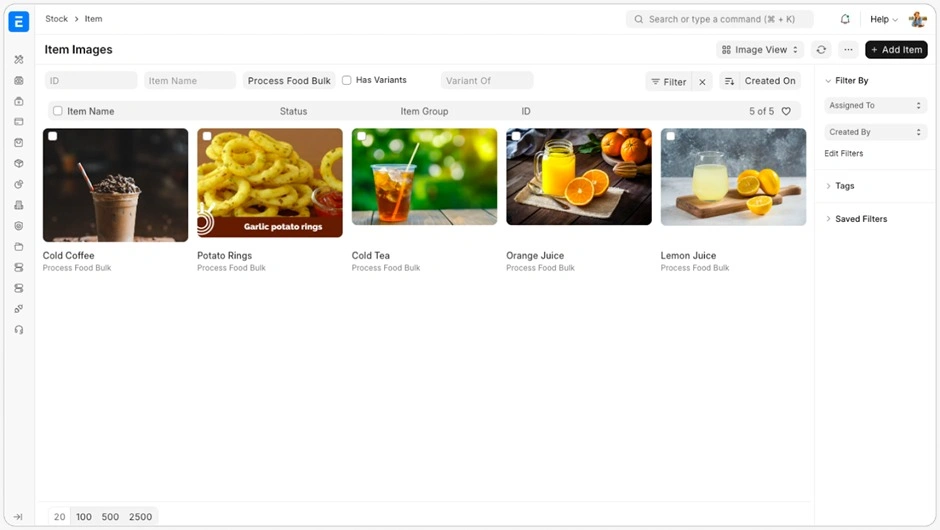
Task: Open the Orange Juice image thumbnail
Action: (579, 177)
